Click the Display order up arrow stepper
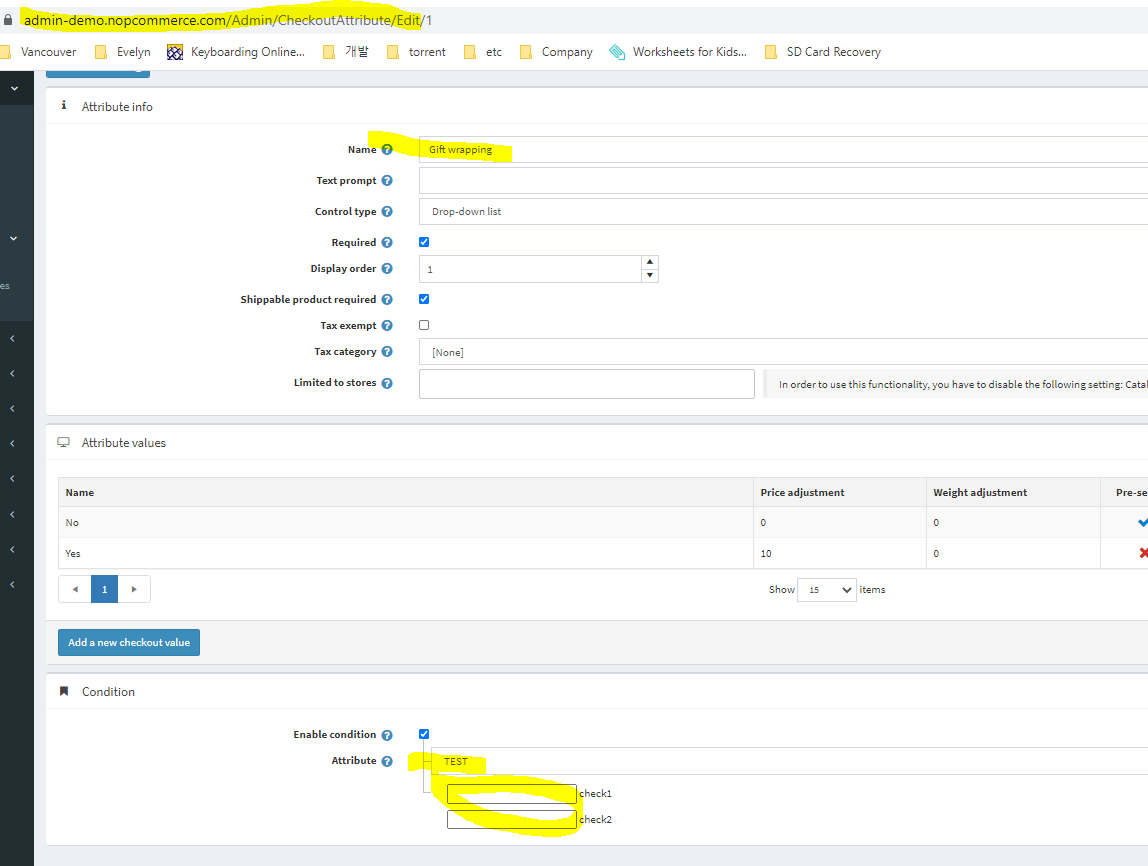 (651, 262)
